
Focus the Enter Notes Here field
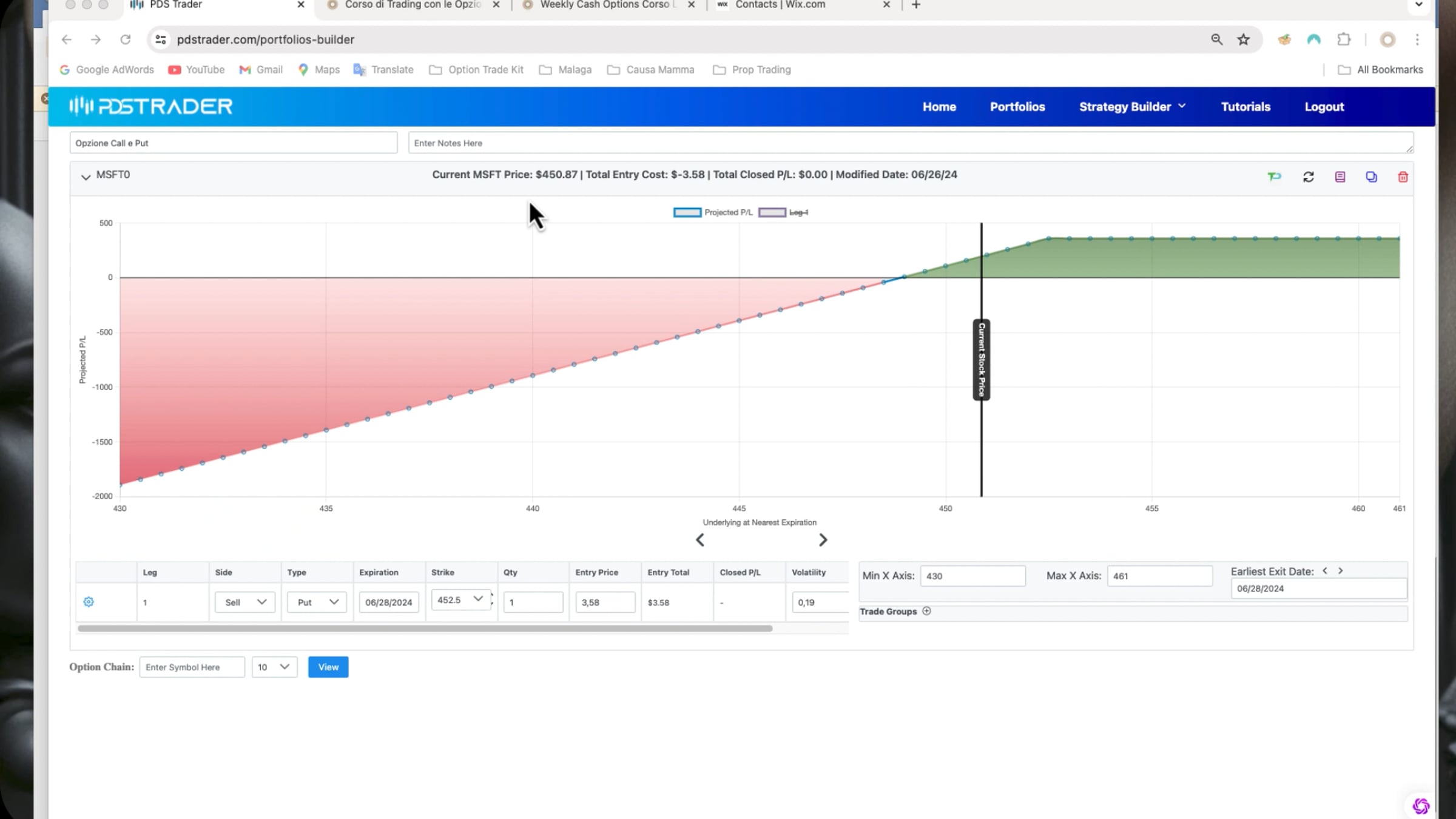pos(911,143)
